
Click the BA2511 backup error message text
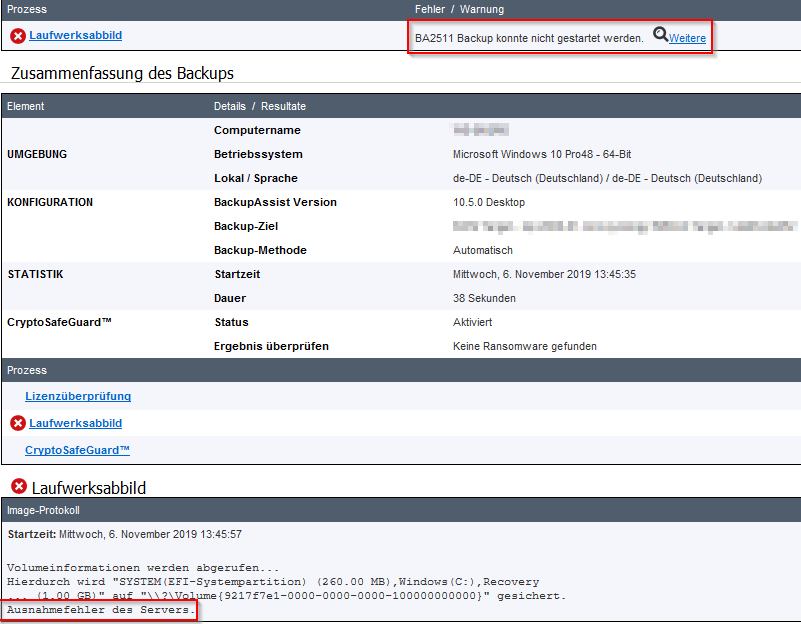tap(529, 39)
